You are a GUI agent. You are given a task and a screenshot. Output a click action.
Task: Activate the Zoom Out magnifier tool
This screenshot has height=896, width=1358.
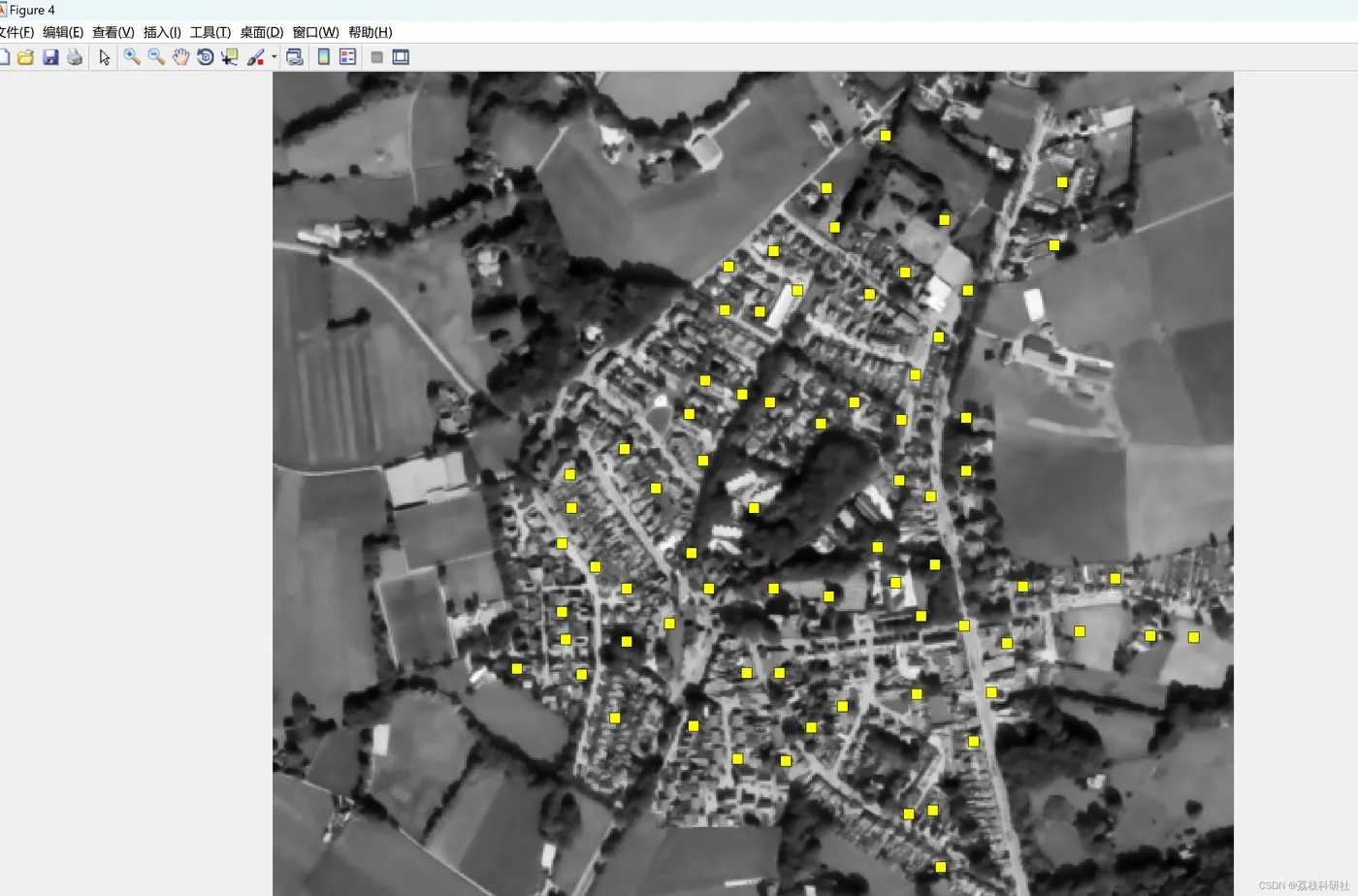(156, 57)
